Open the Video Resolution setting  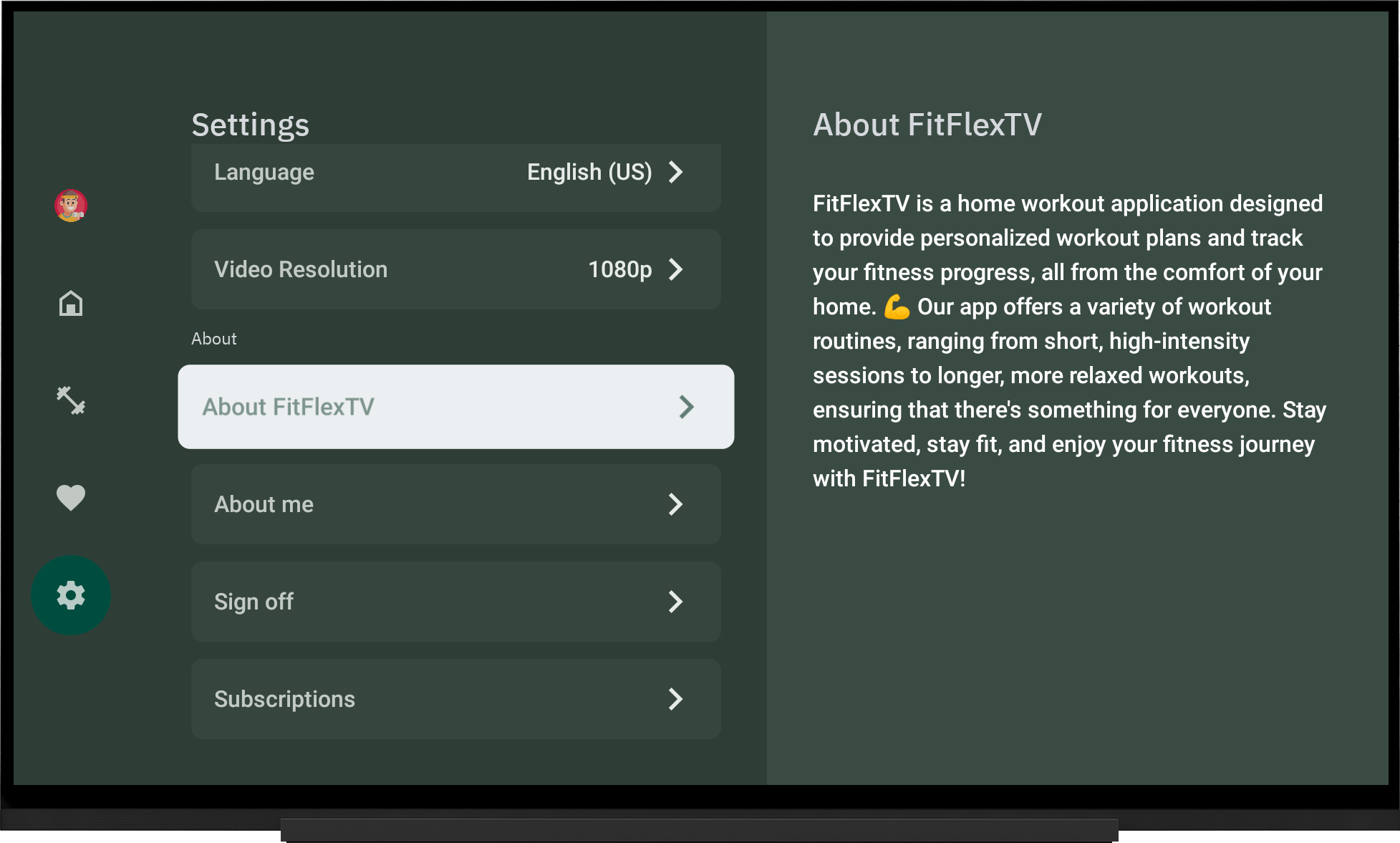pos(301,269)
